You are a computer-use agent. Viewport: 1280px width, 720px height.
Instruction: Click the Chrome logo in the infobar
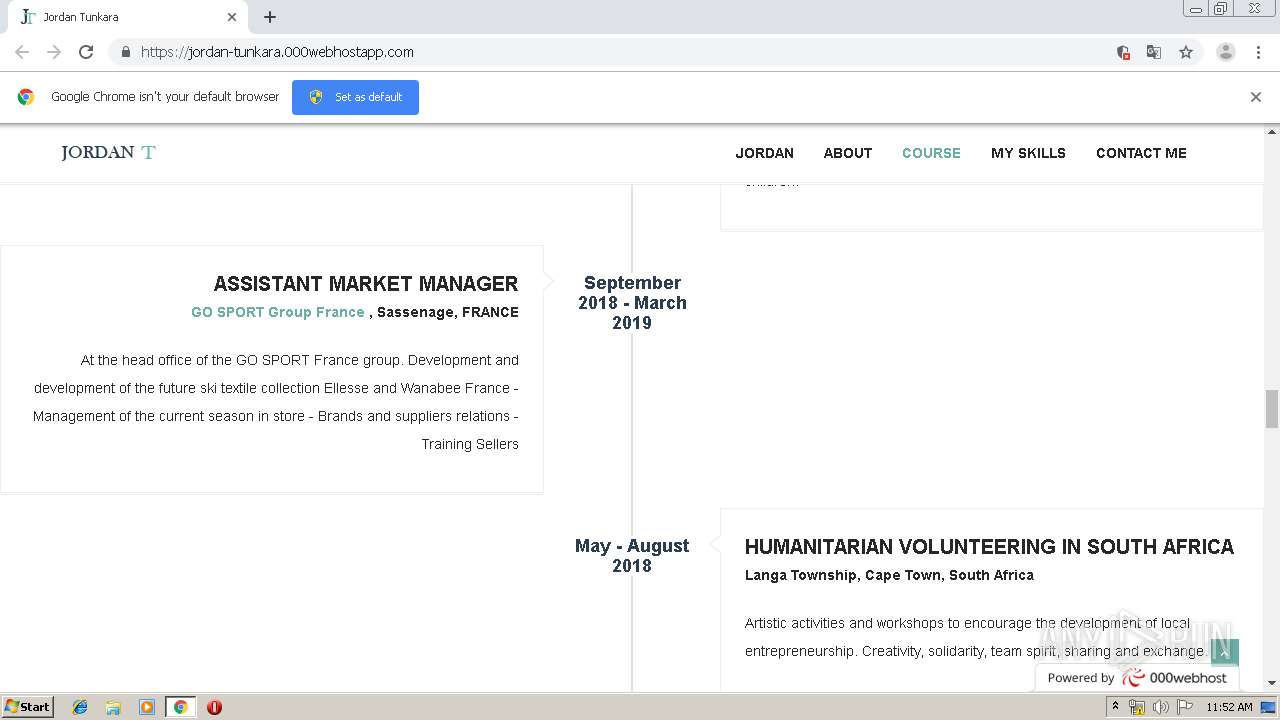pyautogui.click(x=26, y=97)
